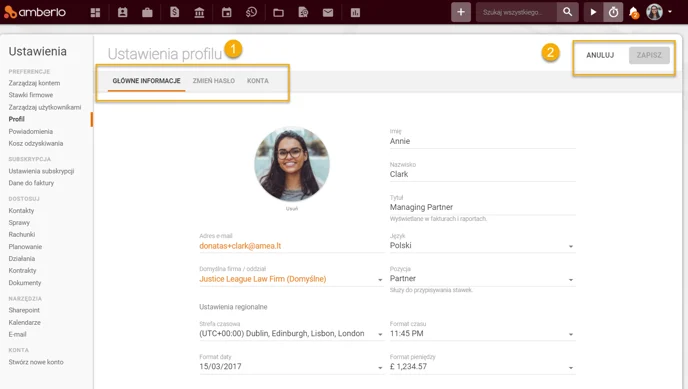Screen dimensions: 688x389
Task: Switch to the Główne informacje tab
Action: click(x=147, y=81)
